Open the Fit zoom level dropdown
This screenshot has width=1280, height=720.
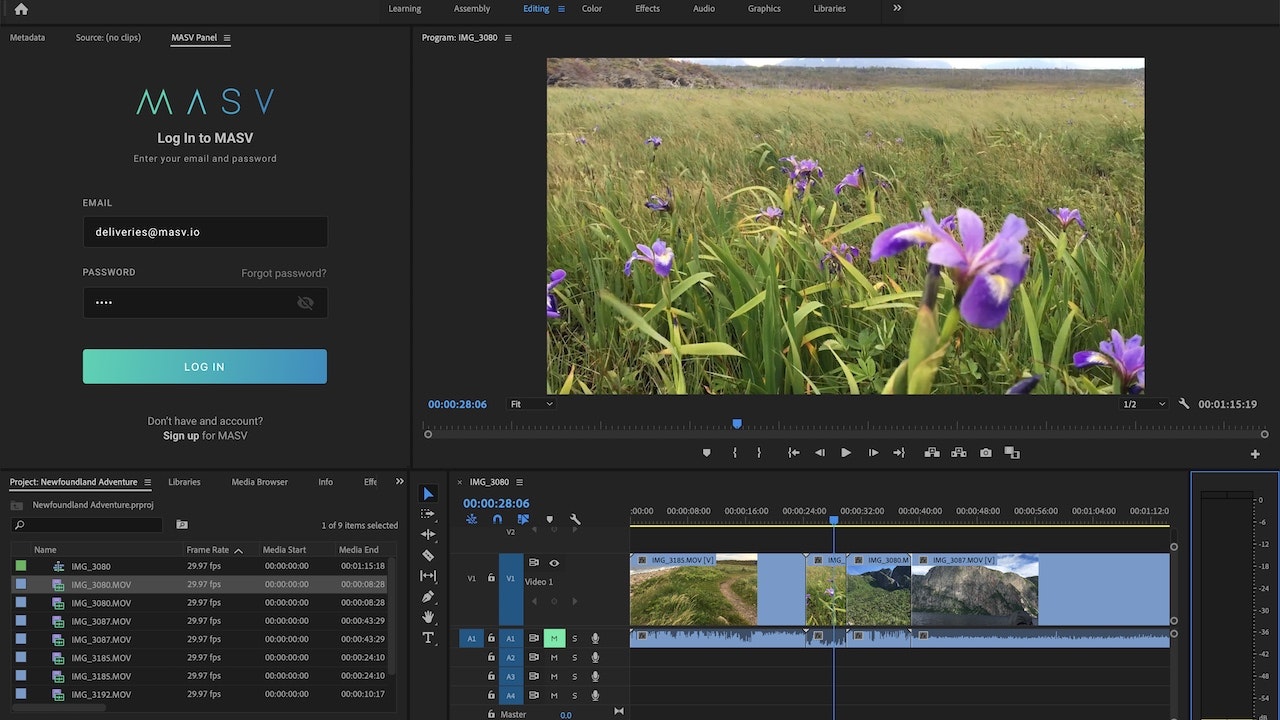[531, 404]
